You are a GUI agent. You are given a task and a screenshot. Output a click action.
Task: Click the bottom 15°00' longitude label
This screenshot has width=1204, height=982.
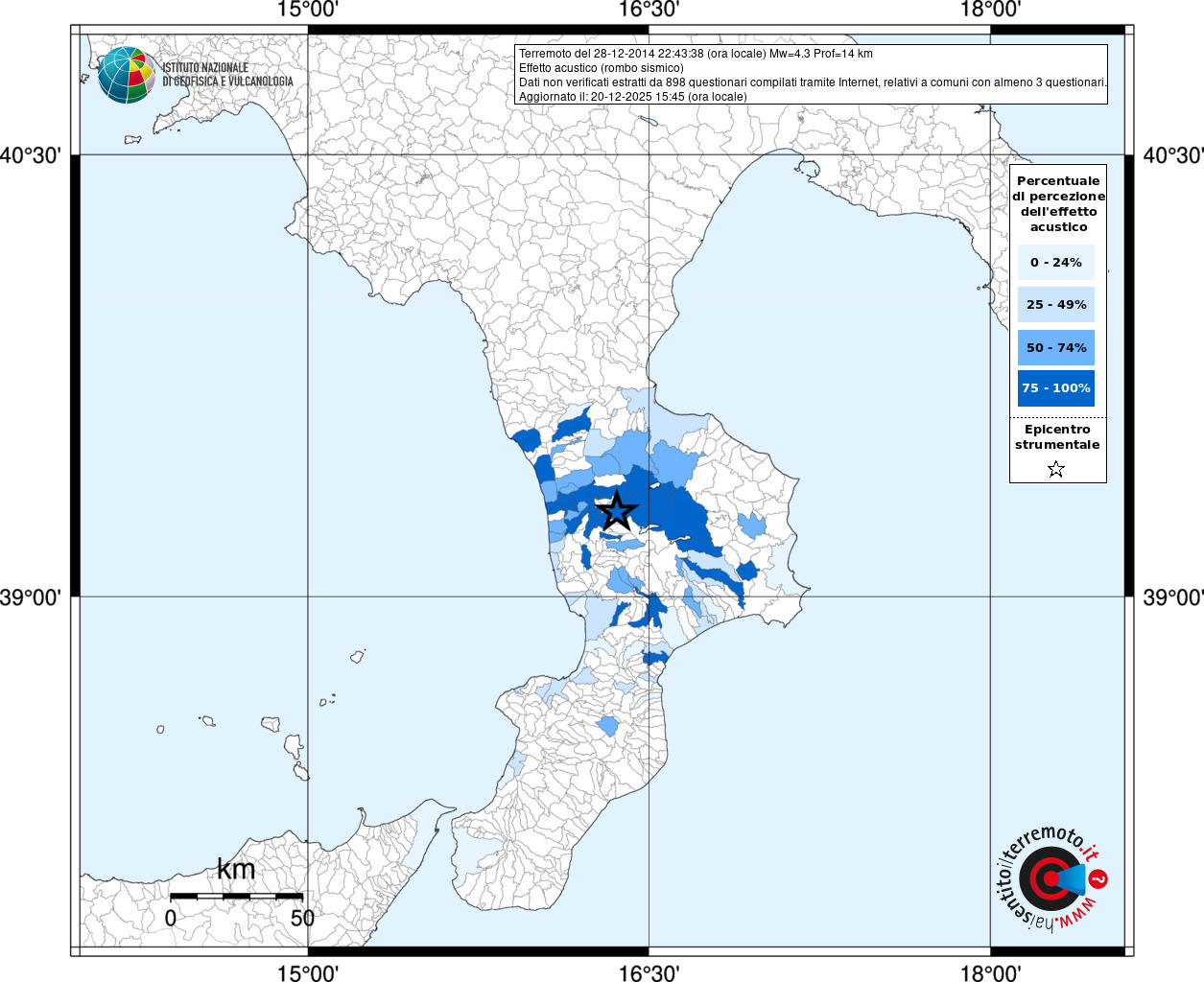pos(307,972)
